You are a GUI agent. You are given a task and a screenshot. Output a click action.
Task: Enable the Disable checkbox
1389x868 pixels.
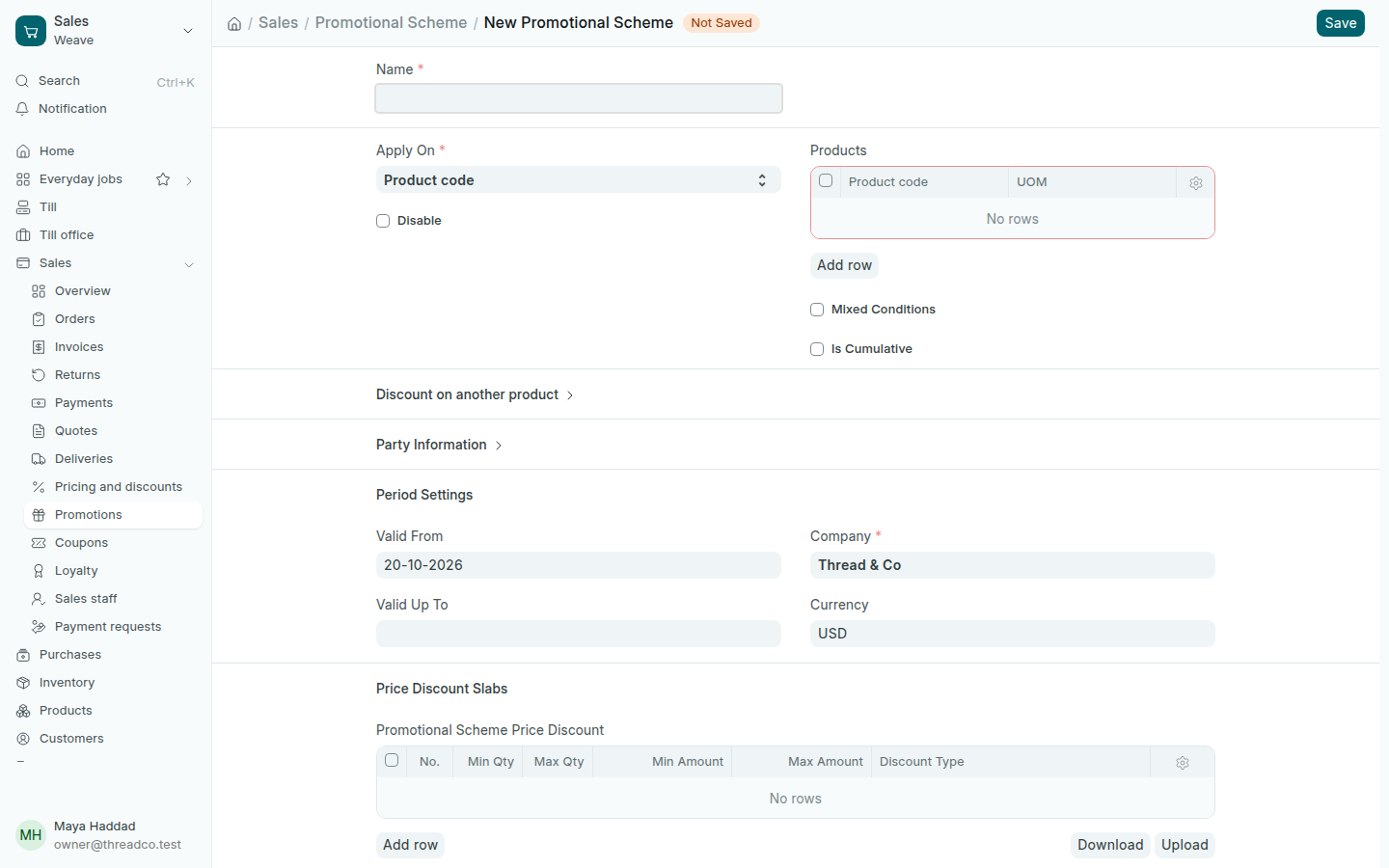383,221
